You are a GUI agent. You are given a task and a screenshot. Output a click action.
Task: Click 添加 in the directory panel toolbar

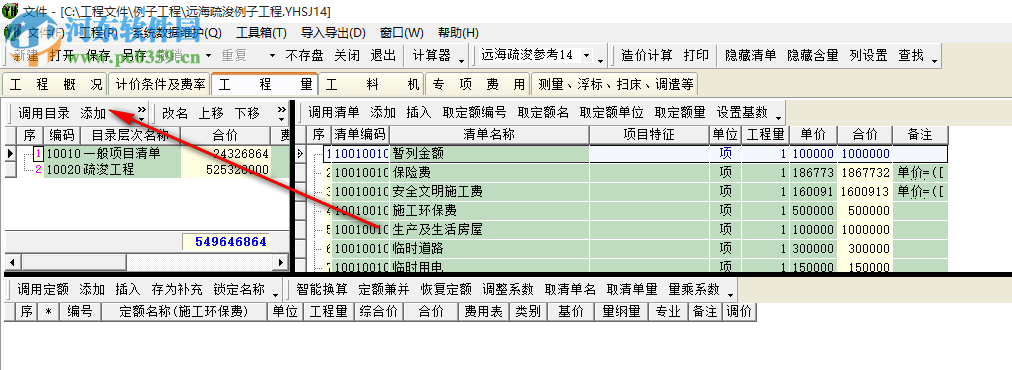[93, 113]
